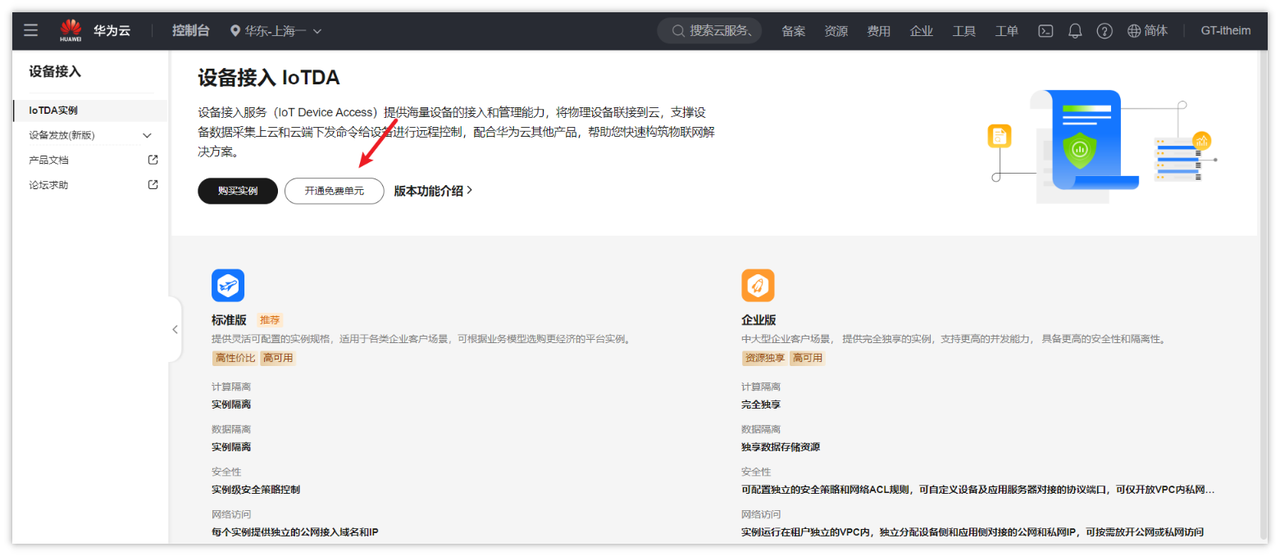1280x556 pixels.
Task: Click the 开通免费单元 button
Action: pos(334,191)
